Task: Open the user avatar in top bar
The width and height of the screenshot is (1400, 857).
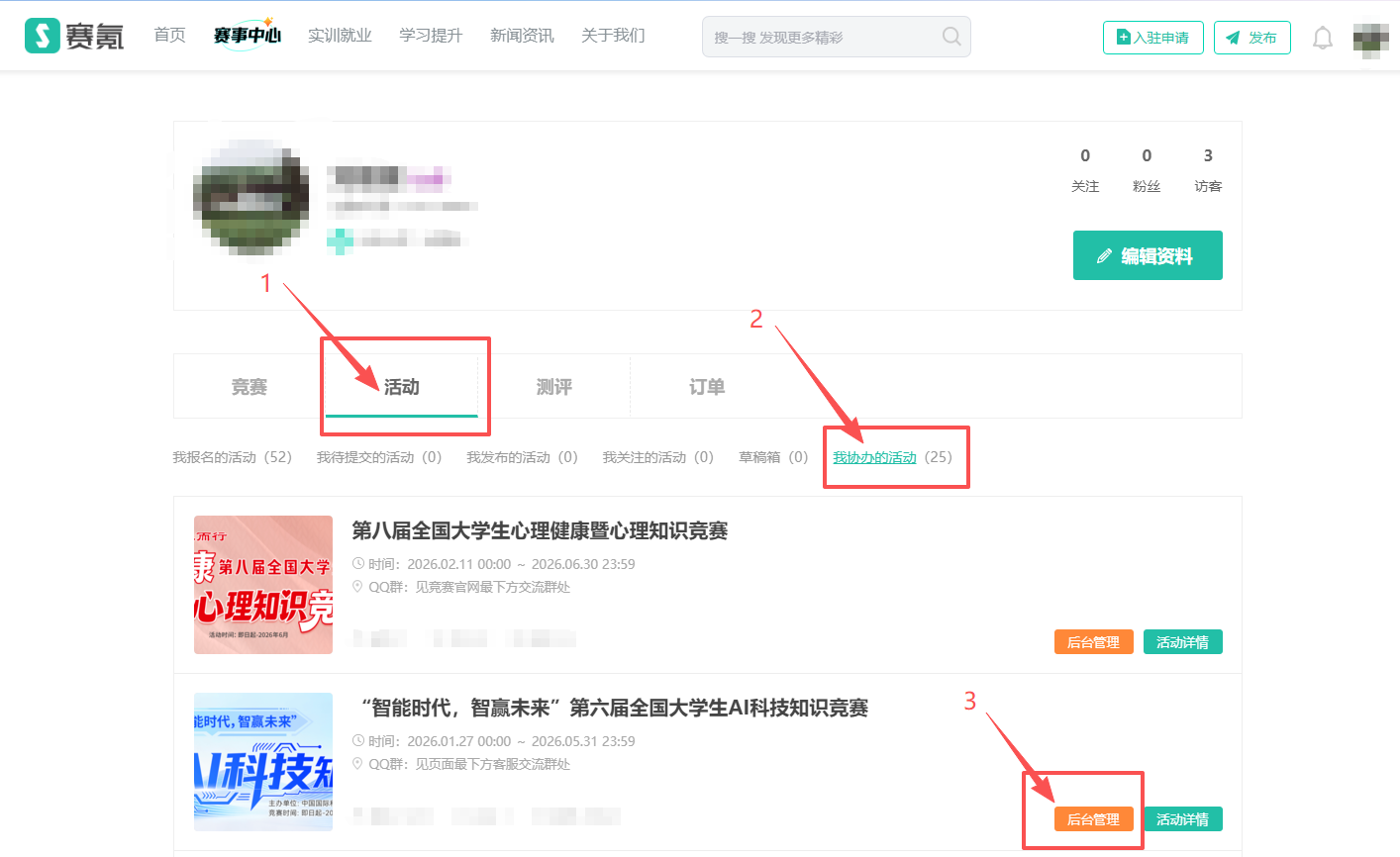Action: tap(1370, 38)
